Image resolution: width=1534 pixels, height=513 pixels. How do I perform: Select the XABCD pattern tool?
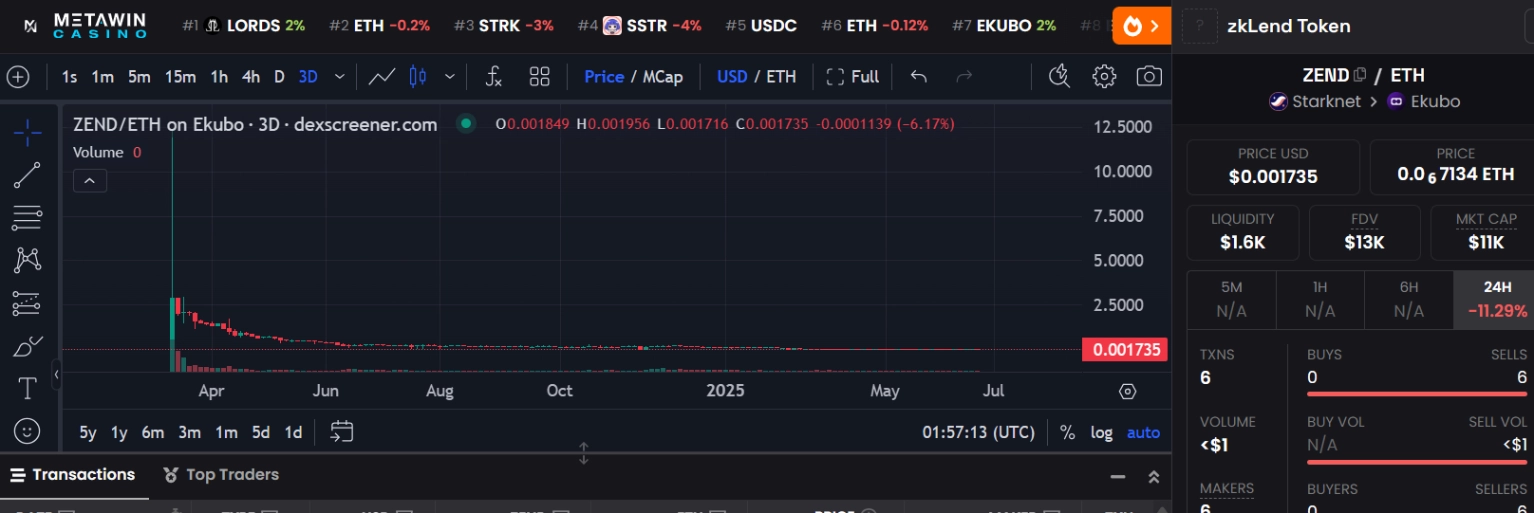click(x=27, y=260)
